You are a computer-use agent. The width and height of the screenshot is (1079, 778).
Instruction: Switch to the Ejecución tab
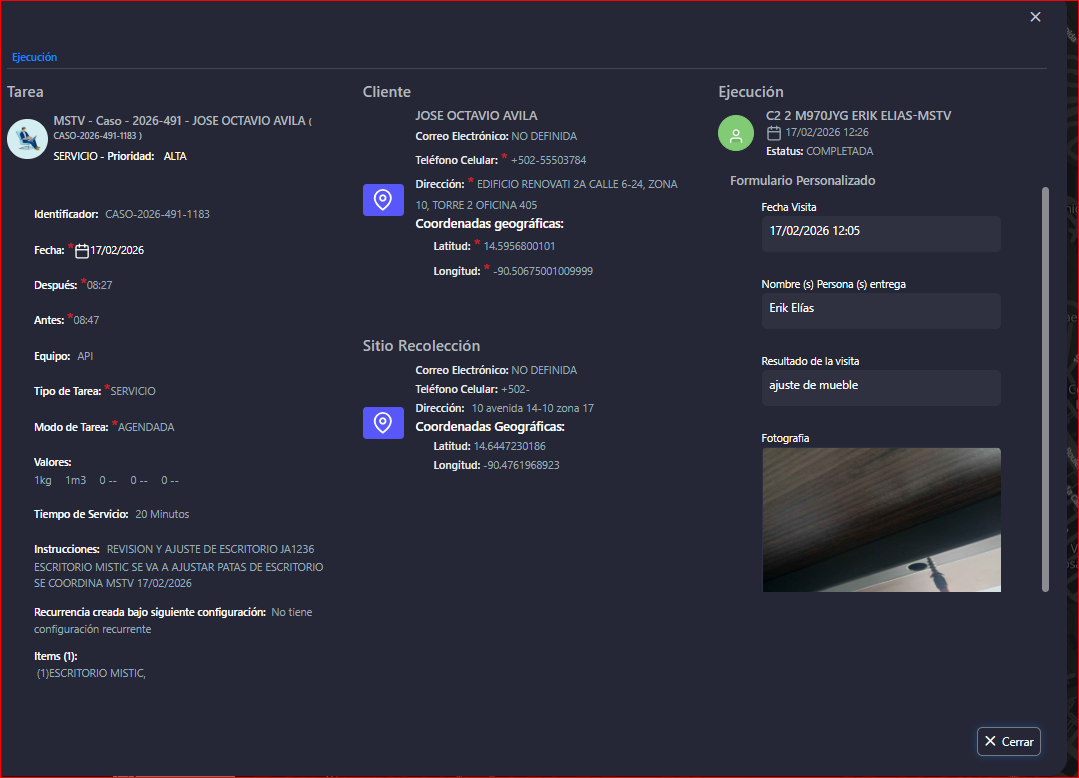coord(34,57)
